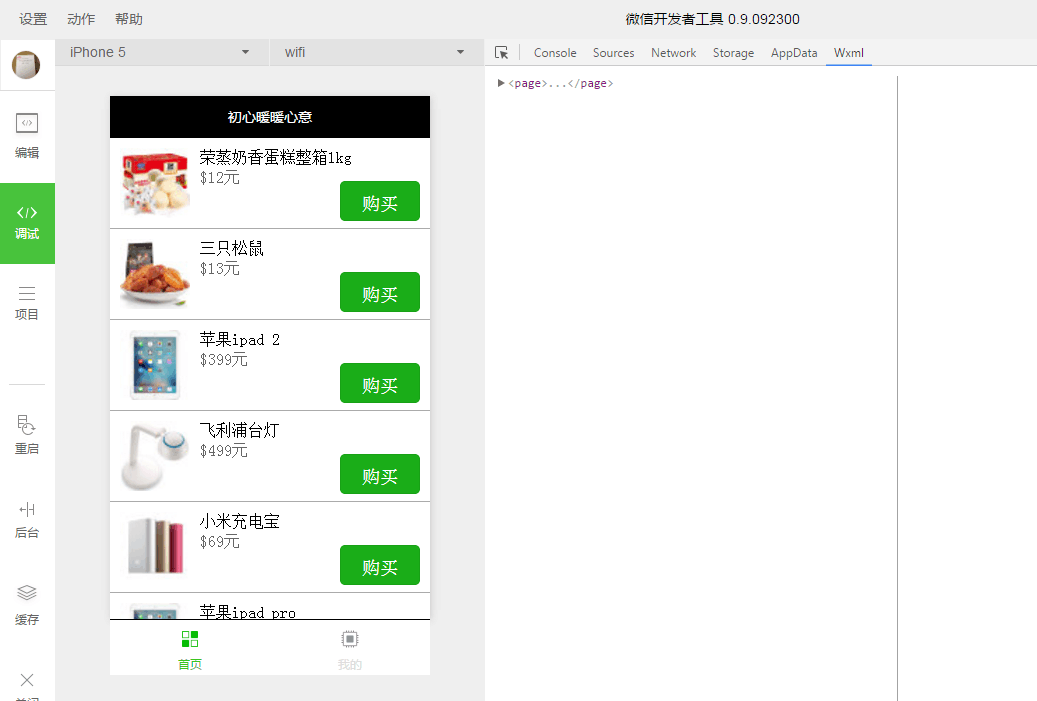Click the 荣蒸奶香蛋糕整箱1kg product title

coord(275,157)
